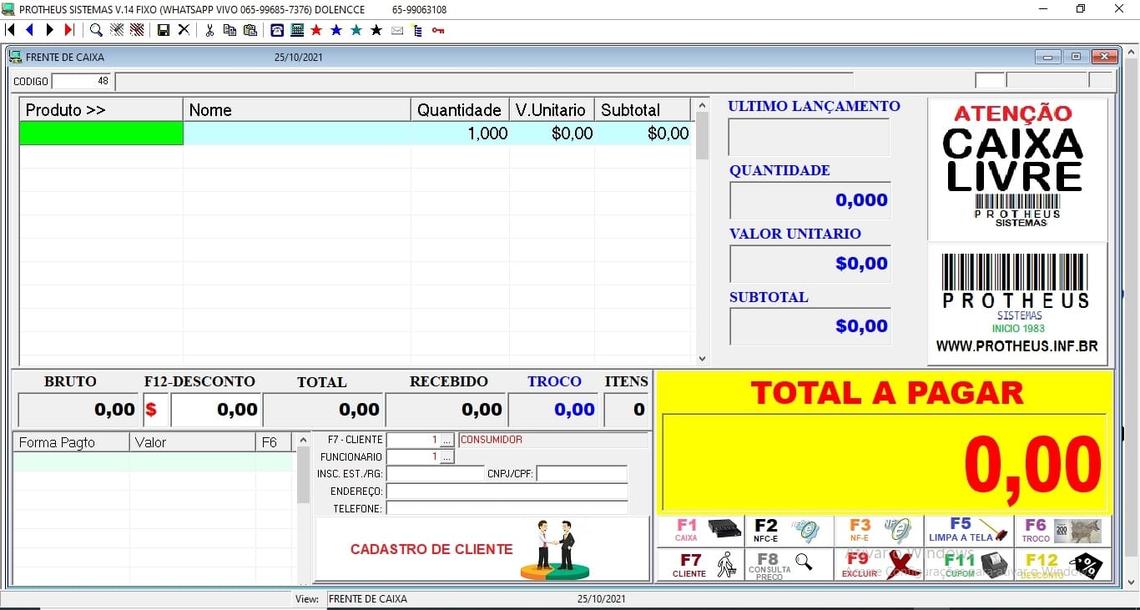Click the F6 column header in payment grid

tap(273, 442)
